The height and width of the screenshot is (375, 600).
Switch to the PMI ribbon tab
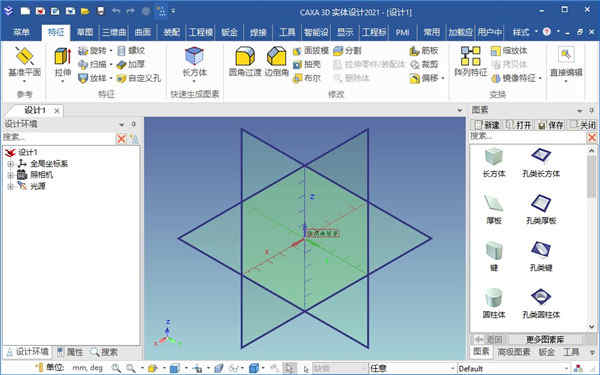point(403,32)
